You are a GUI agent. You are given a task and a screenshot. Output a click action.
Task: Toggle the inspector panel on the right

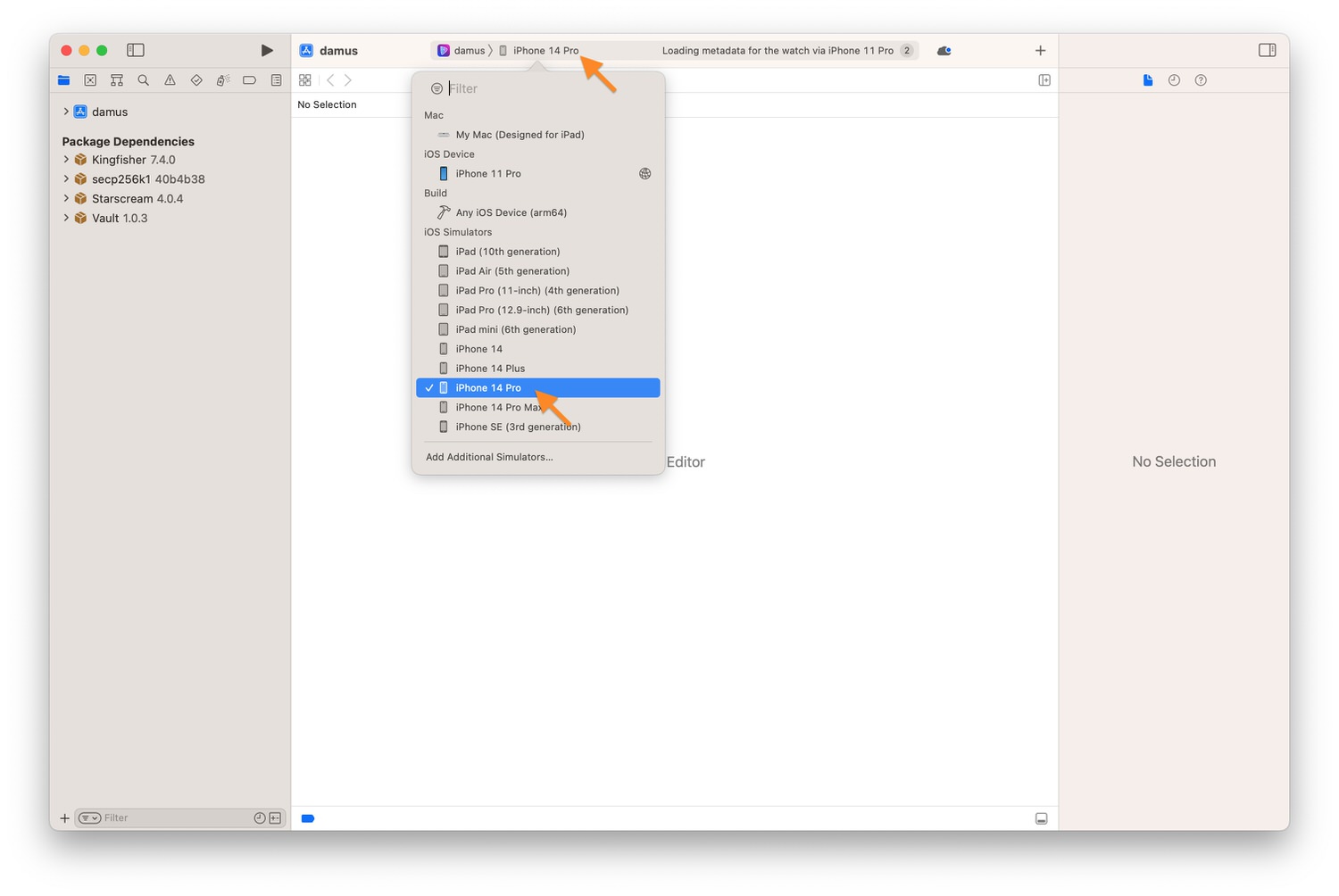pos(1267,51)
